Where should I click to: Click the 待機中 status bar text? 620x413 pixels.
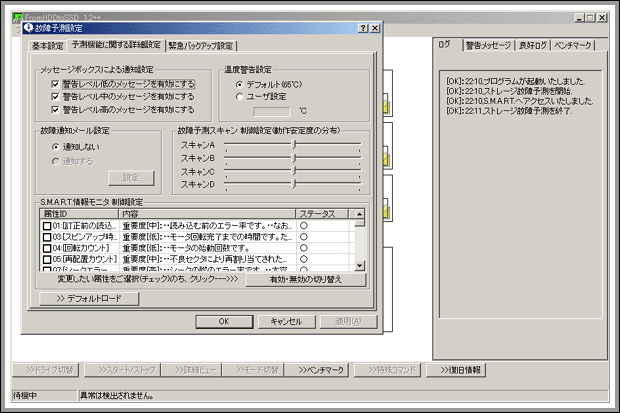click(25, 395)
